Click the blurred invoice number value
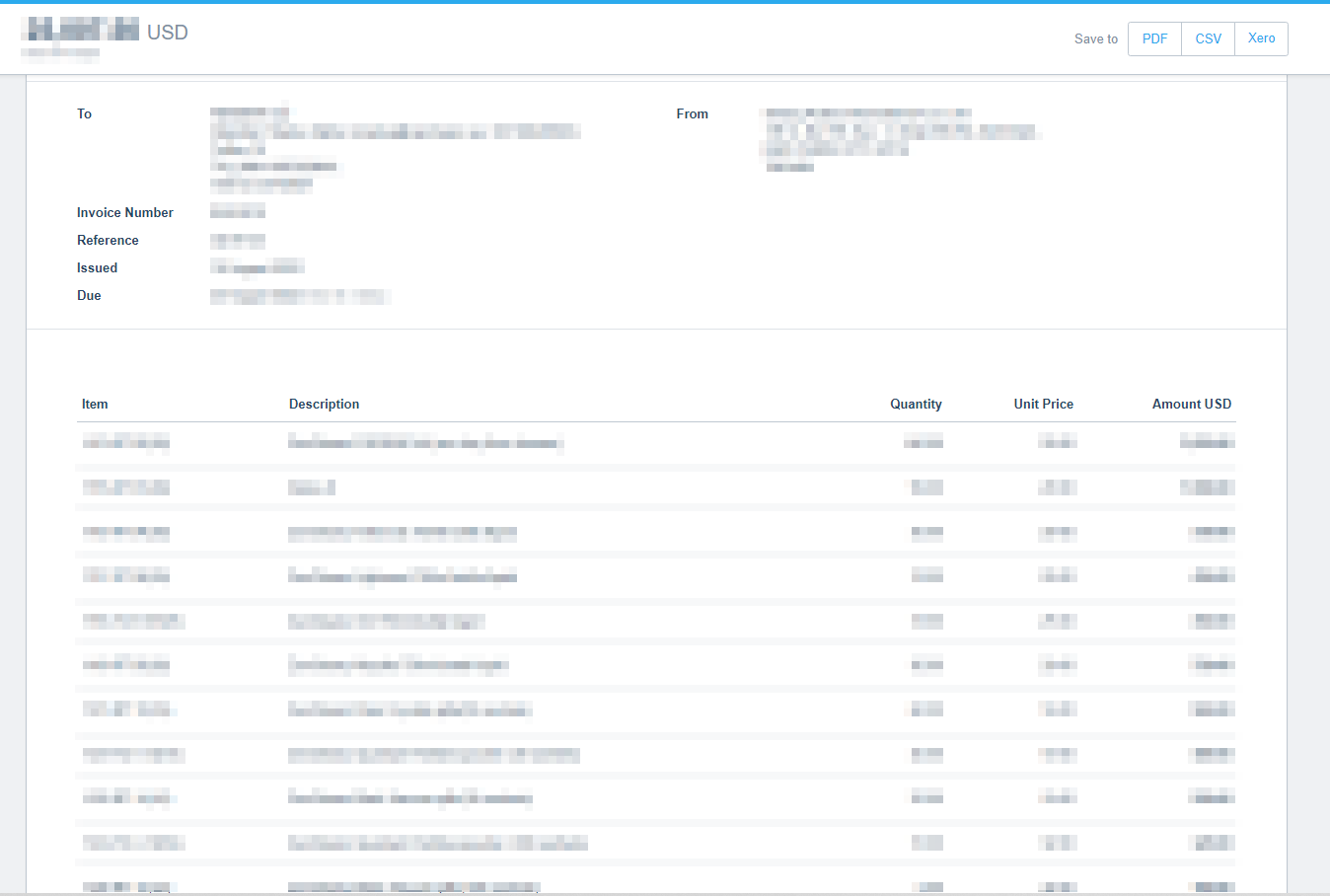Viewport: 1330px width, 896px height. [x=238, y=211]
